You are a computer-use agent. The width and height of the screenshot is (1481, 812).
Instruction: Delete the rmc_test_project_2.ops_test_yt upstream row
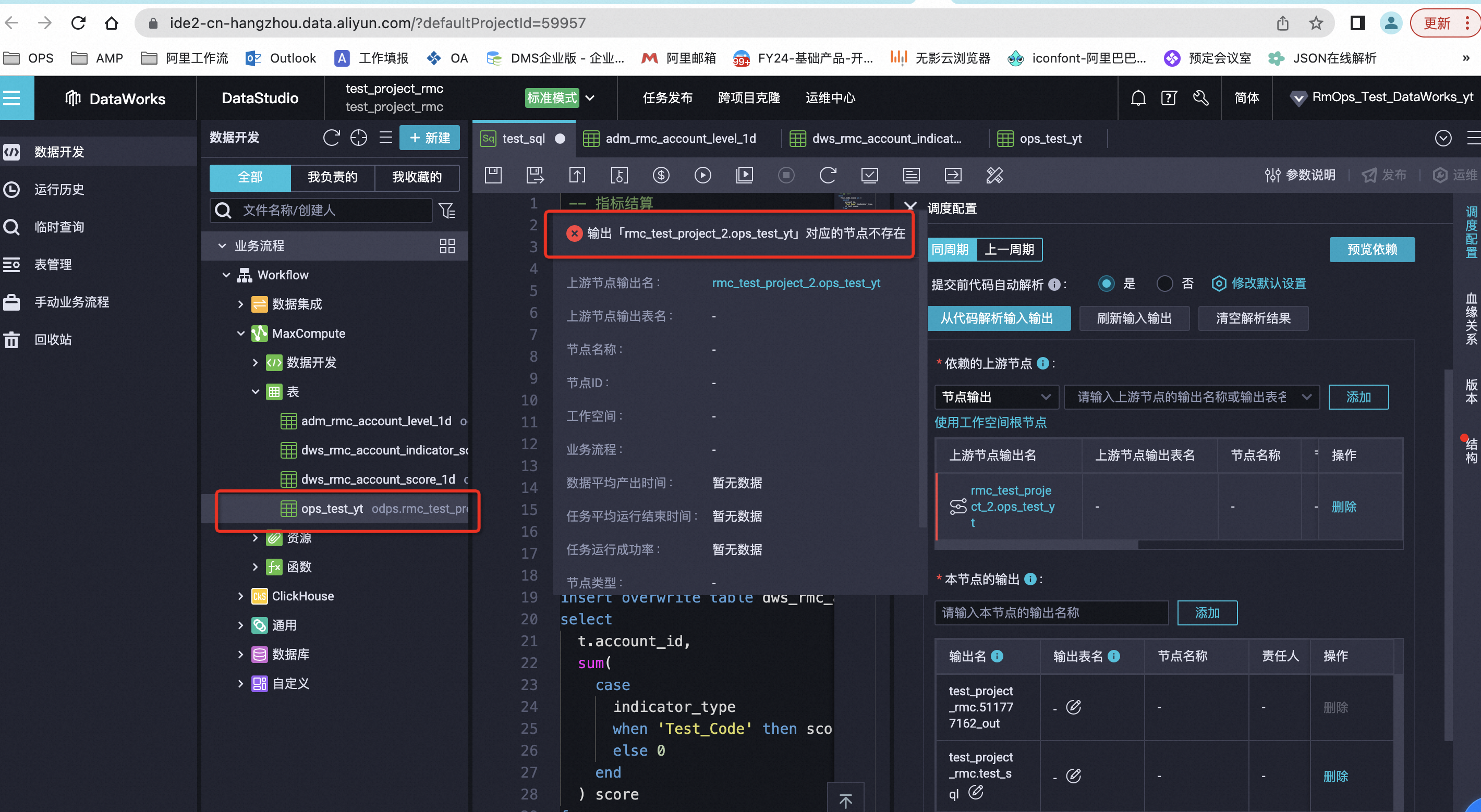pos(1344,507)
